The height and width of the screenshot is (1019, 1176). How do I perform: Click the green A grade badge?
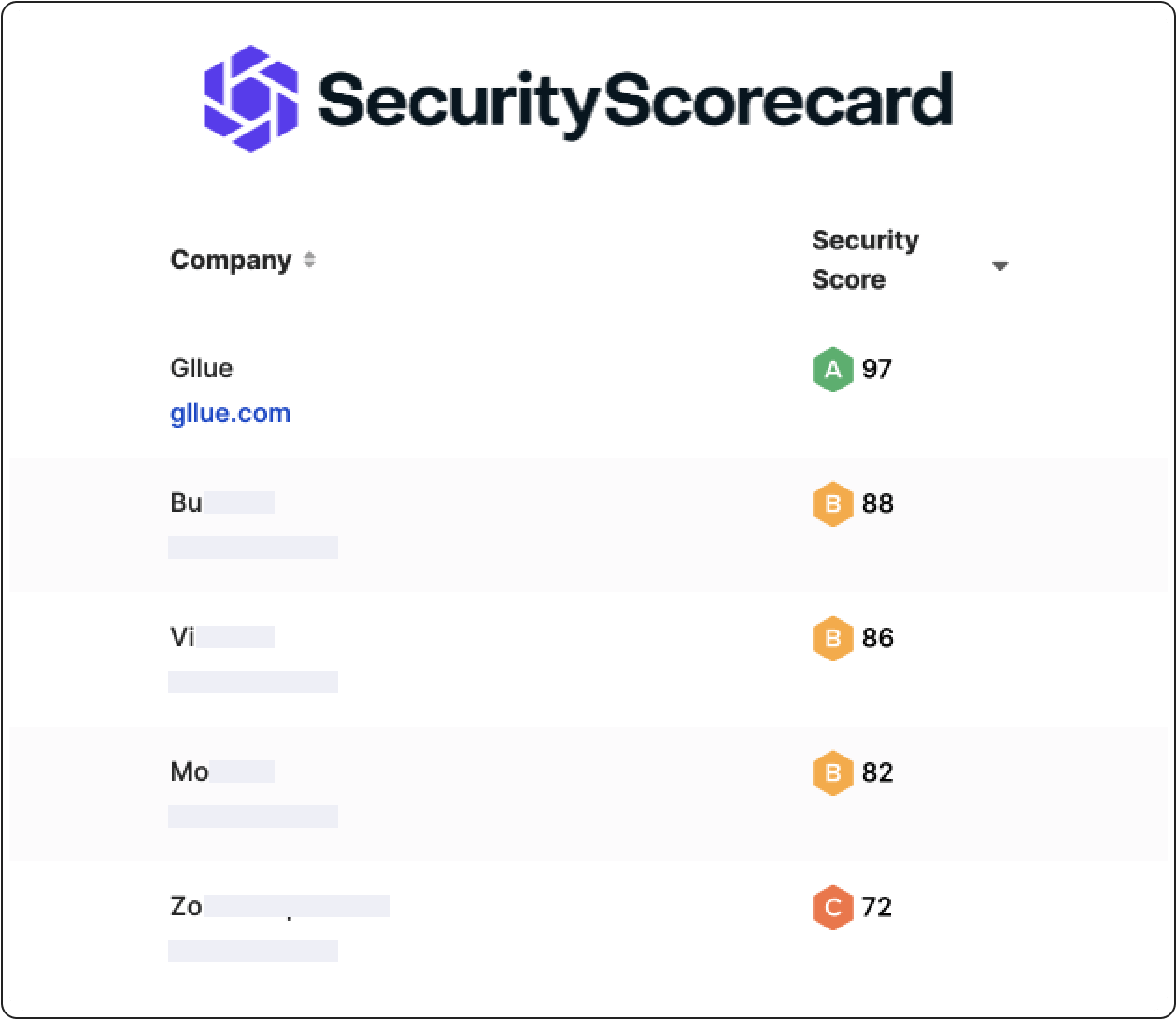pyautogui.click(x=832, y=370)
